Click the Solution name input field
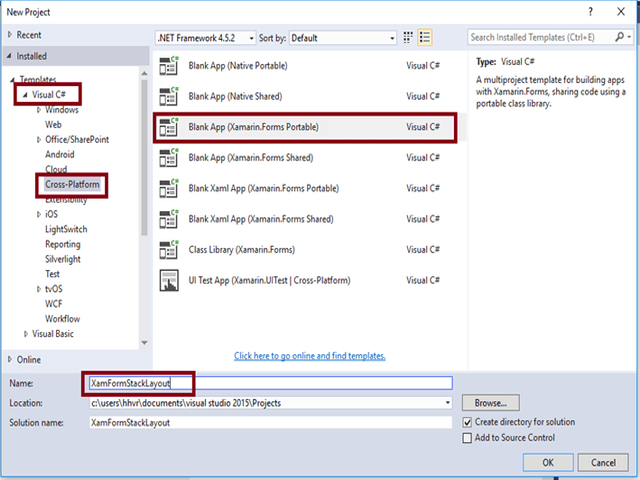Viewport: 640px width, 480px height. [x=271, y=422]
